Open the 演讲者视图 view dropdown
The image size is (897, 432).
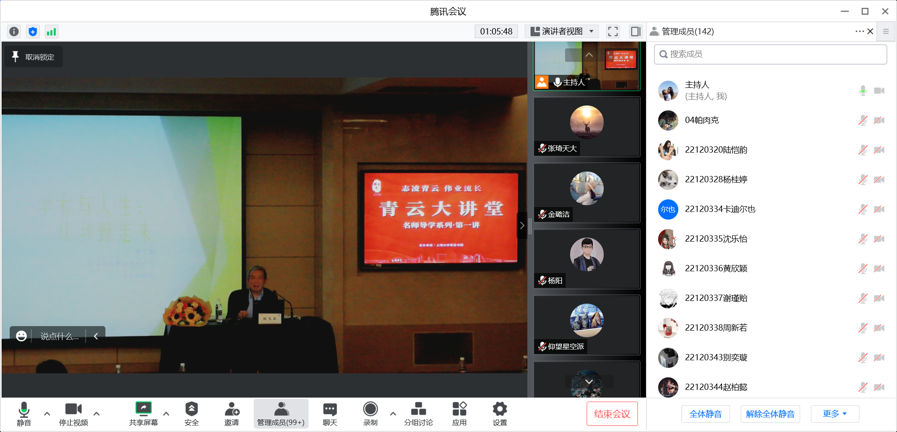click(562, 32)
